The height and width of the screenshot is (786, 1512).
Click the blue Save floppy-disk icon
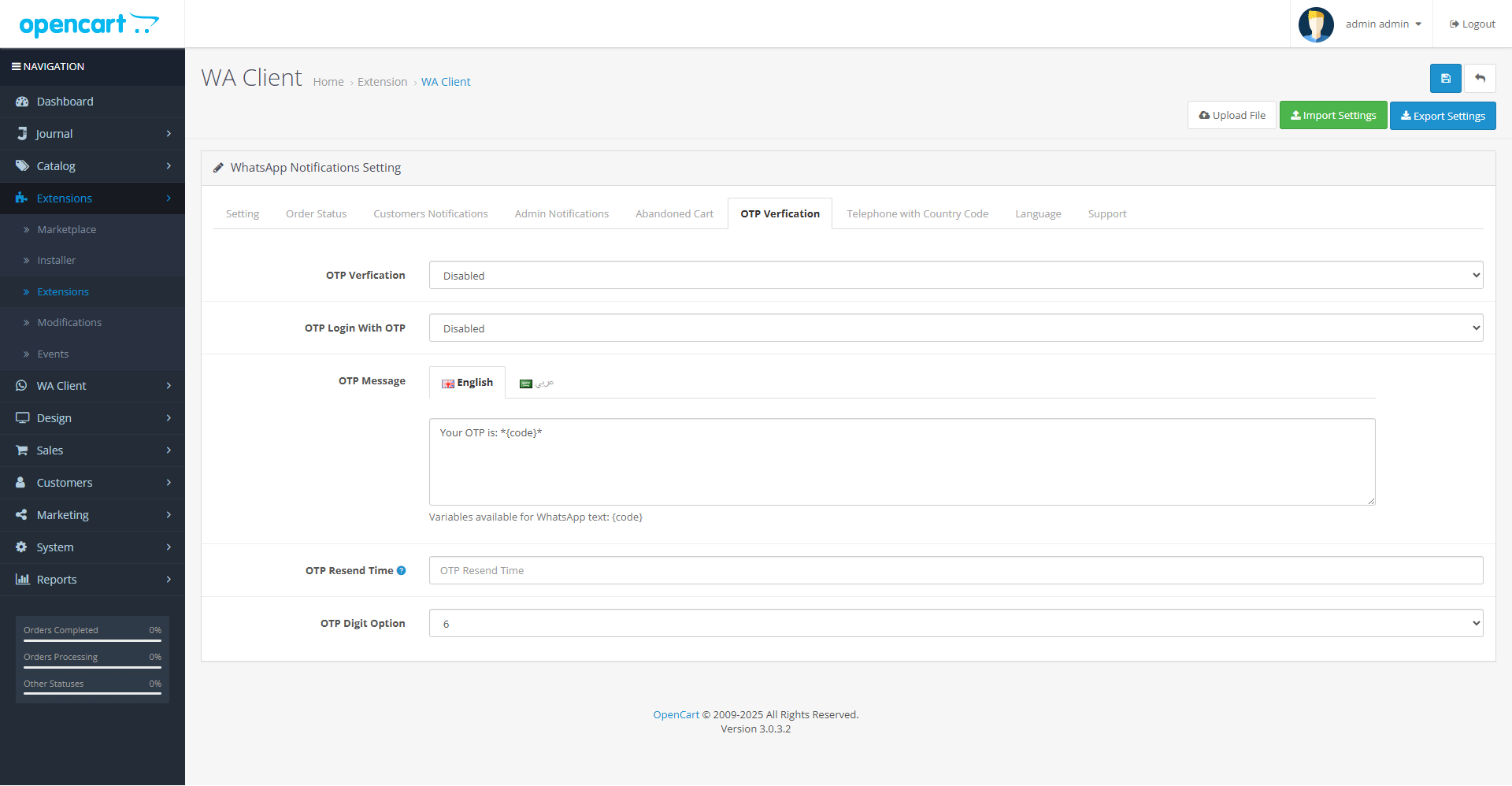pos(1445,78)
